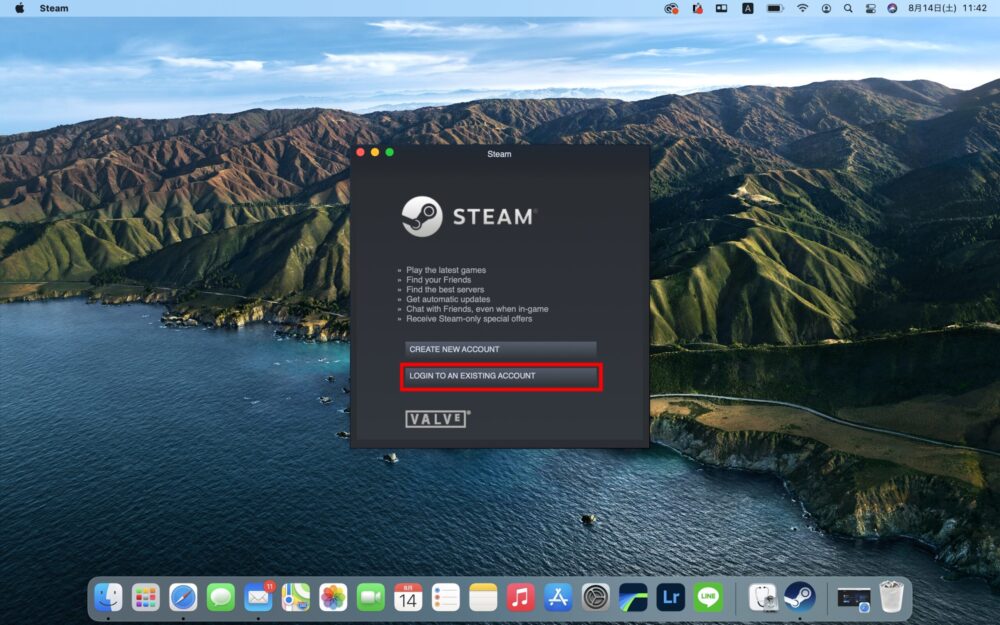Open Launchpad from the Dock

pyautogui.click(x=146, y=598)
